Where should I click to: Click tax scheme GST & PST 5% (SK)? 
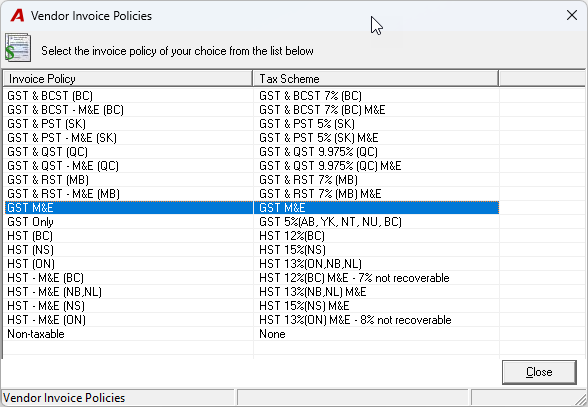point(307,124)
